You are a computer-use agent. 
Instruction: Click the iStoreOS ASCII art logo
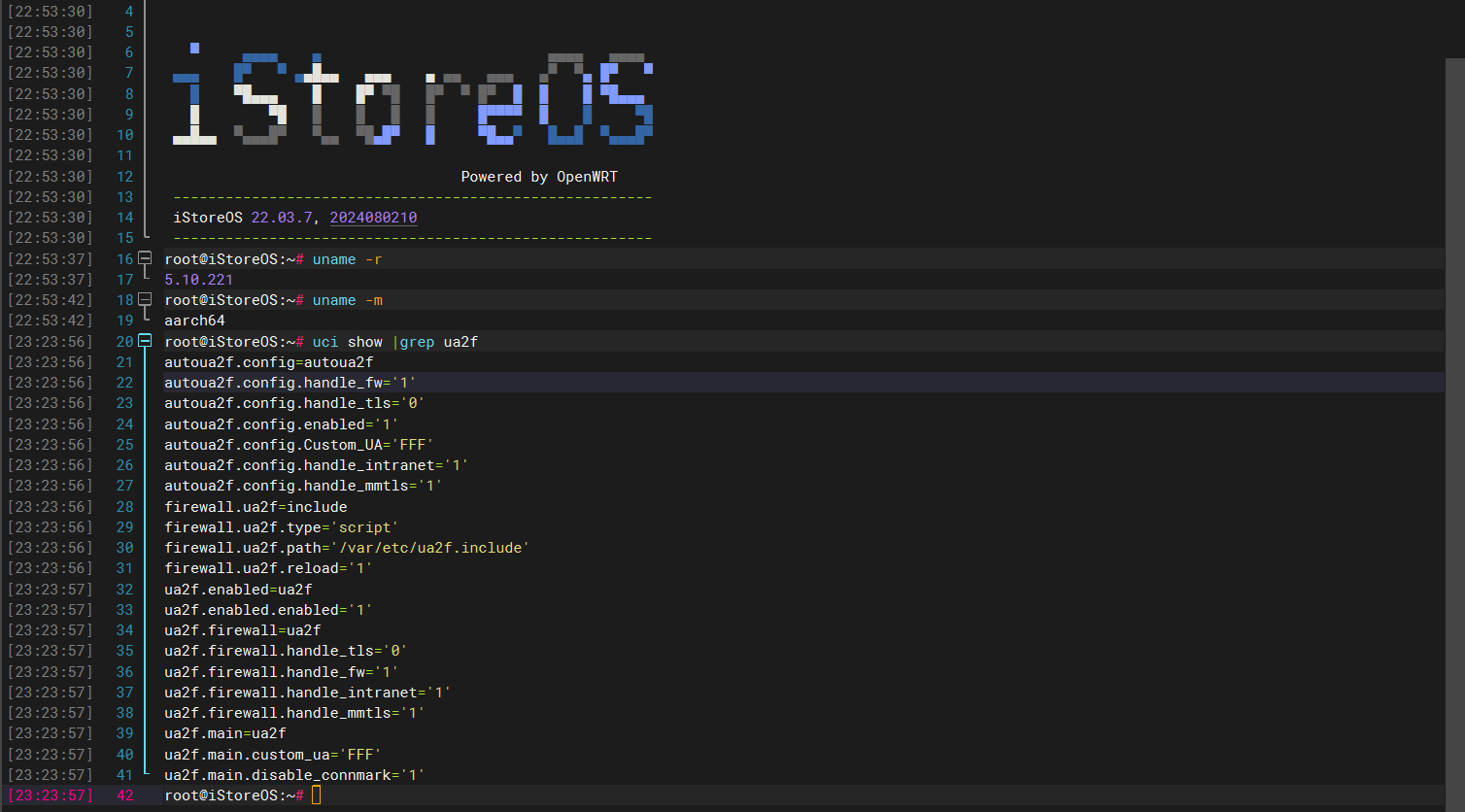(x=413, y=97)
